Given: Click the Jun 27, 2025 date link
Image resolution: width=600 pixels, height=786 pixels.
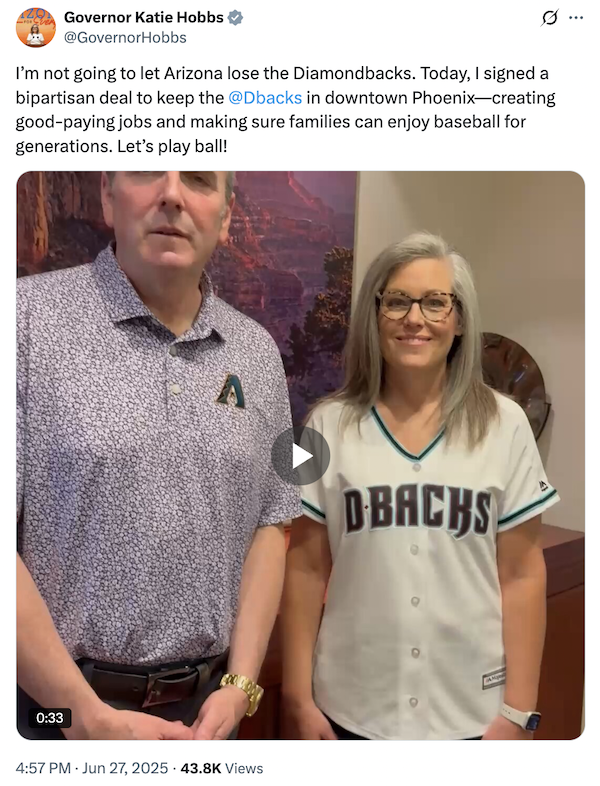Looking at the screenshot, I should 125,768.
